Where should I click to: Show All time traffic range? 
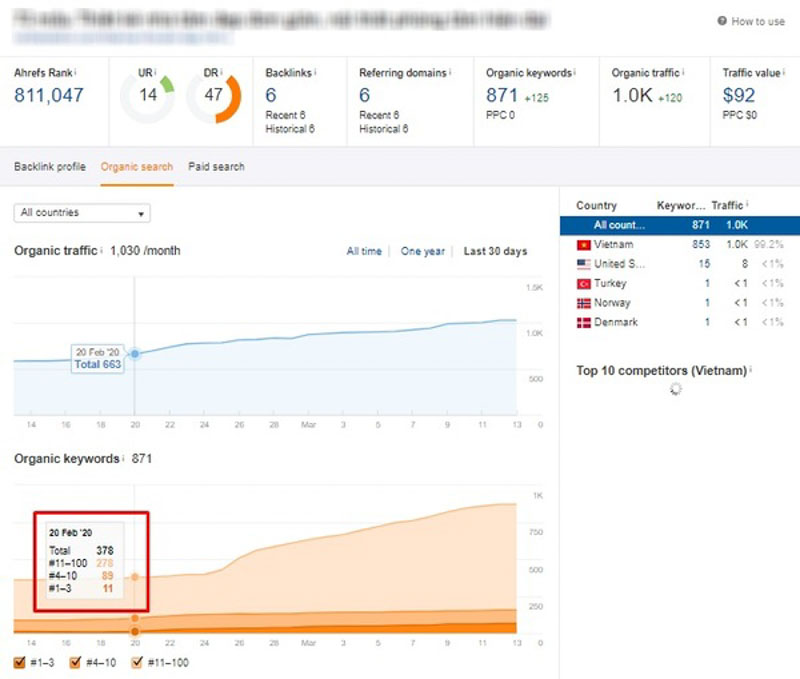[364, 251]
